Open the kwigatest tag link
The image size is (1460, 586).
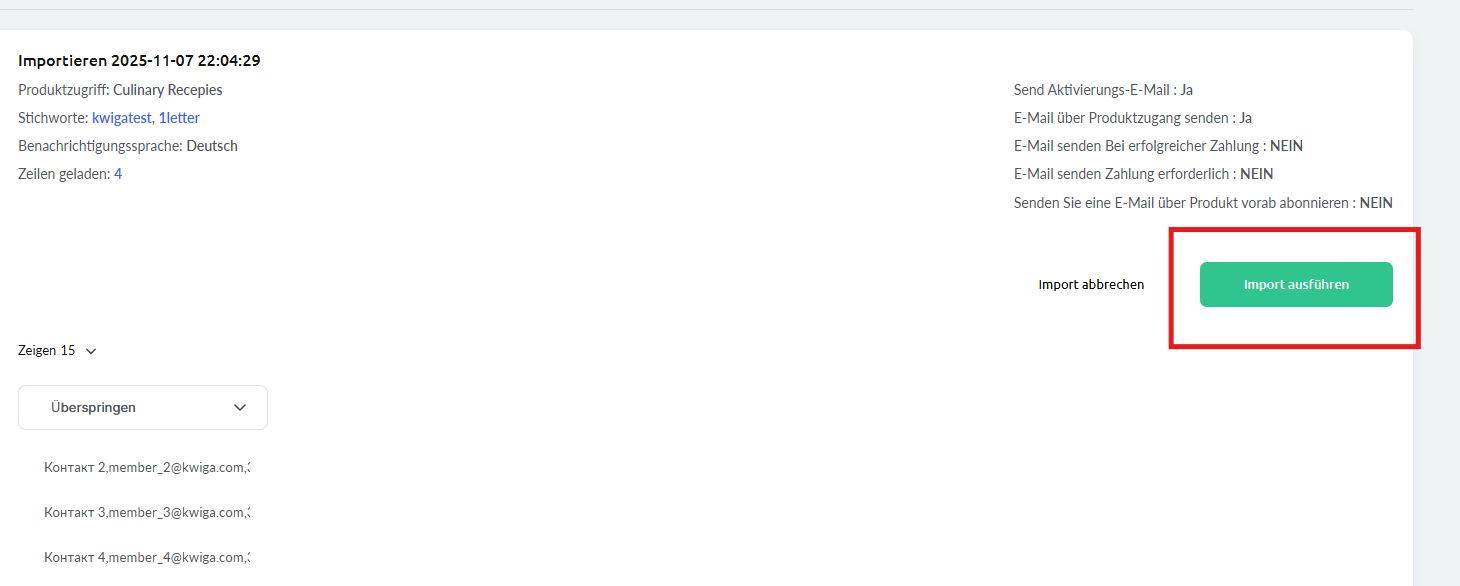(122, 118)
